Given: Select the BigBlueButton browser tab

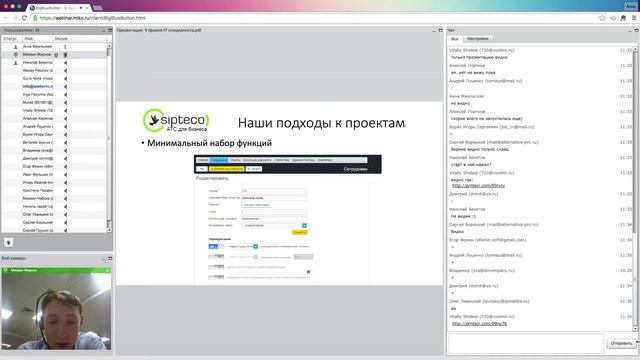Looking at the screenshot, I should [x=58, y=8].
